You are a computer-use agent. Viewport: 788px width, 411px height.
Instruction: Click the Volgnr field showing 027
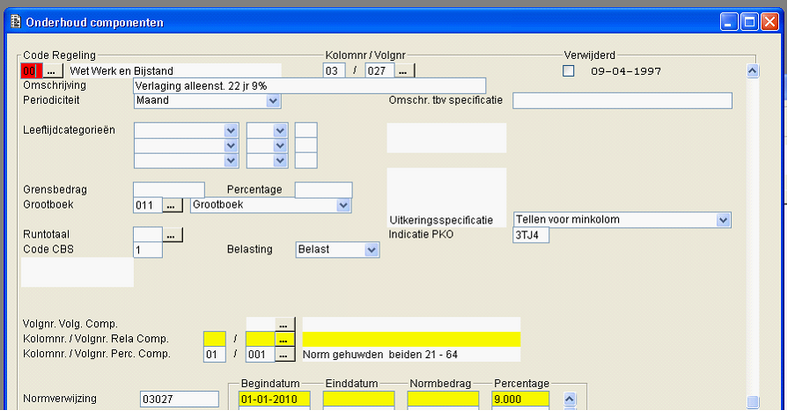tap(379, 71)
